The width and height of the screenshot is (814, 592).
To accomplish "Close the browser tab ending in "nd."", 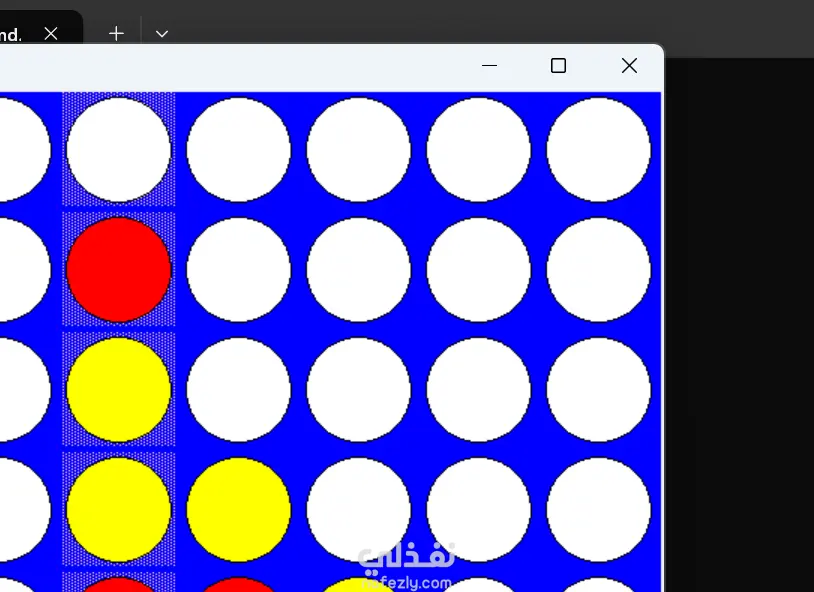I will click(x=51, y=34).
